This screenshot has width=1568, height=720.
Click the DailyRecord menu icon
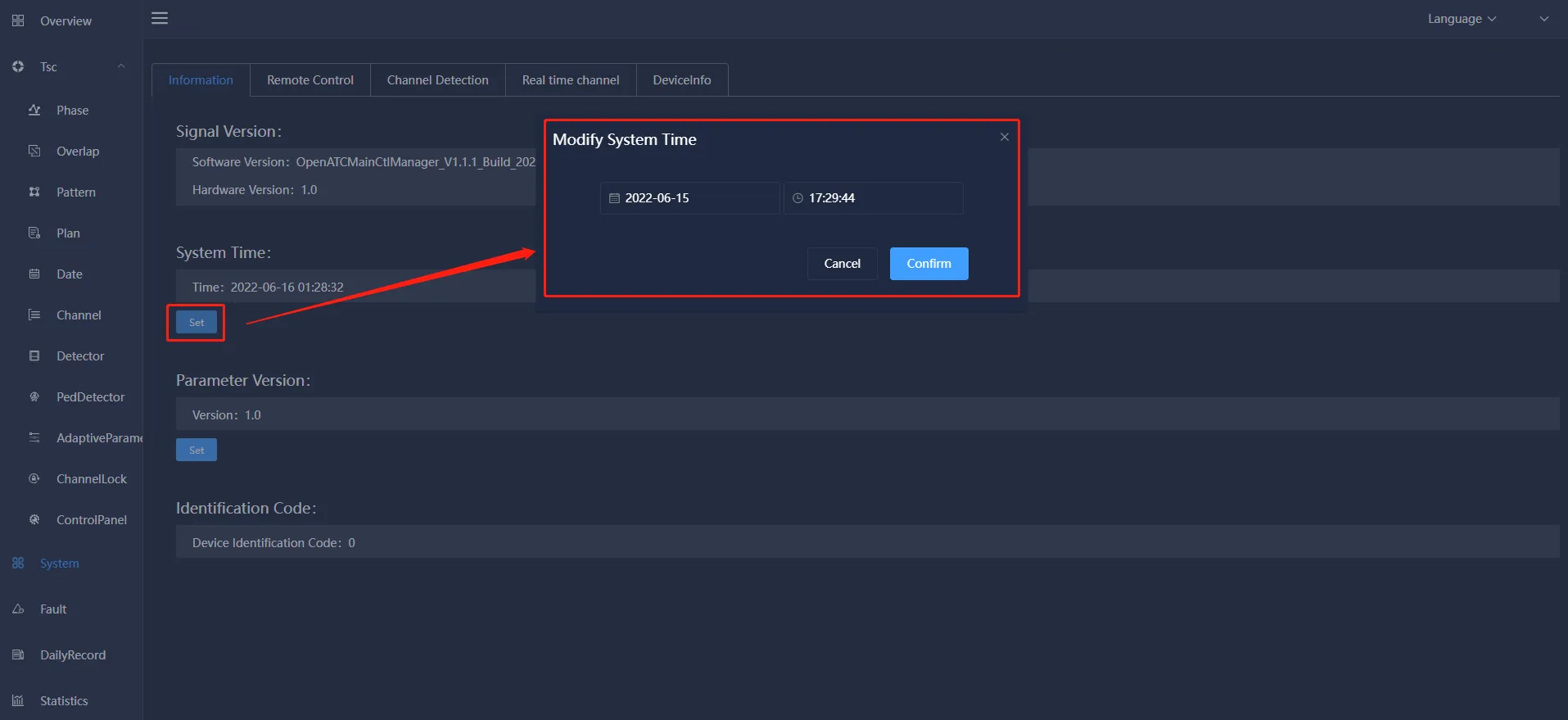(18, 654)
